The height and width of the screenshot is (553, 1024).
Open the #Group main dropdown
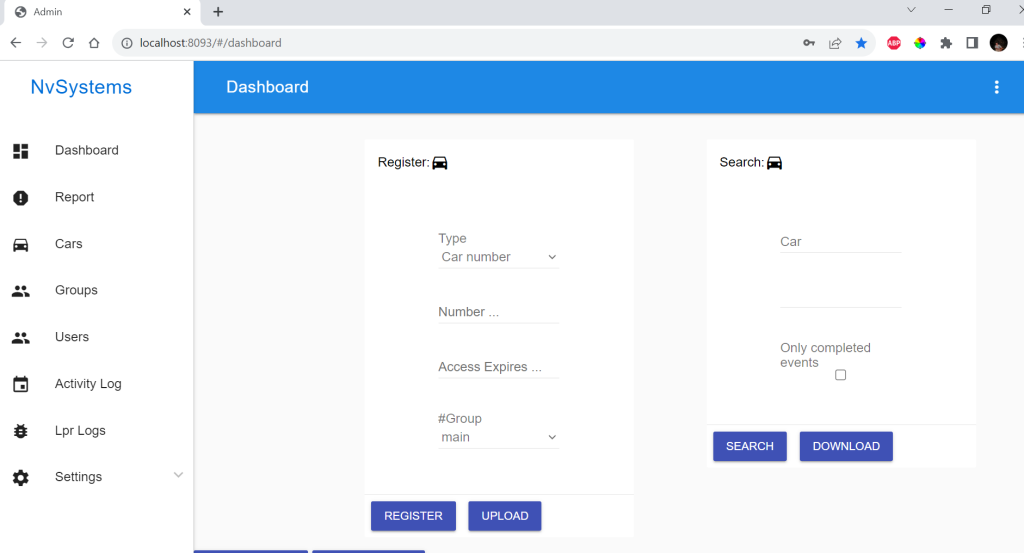pyautogui.click(x=498, y=437)
